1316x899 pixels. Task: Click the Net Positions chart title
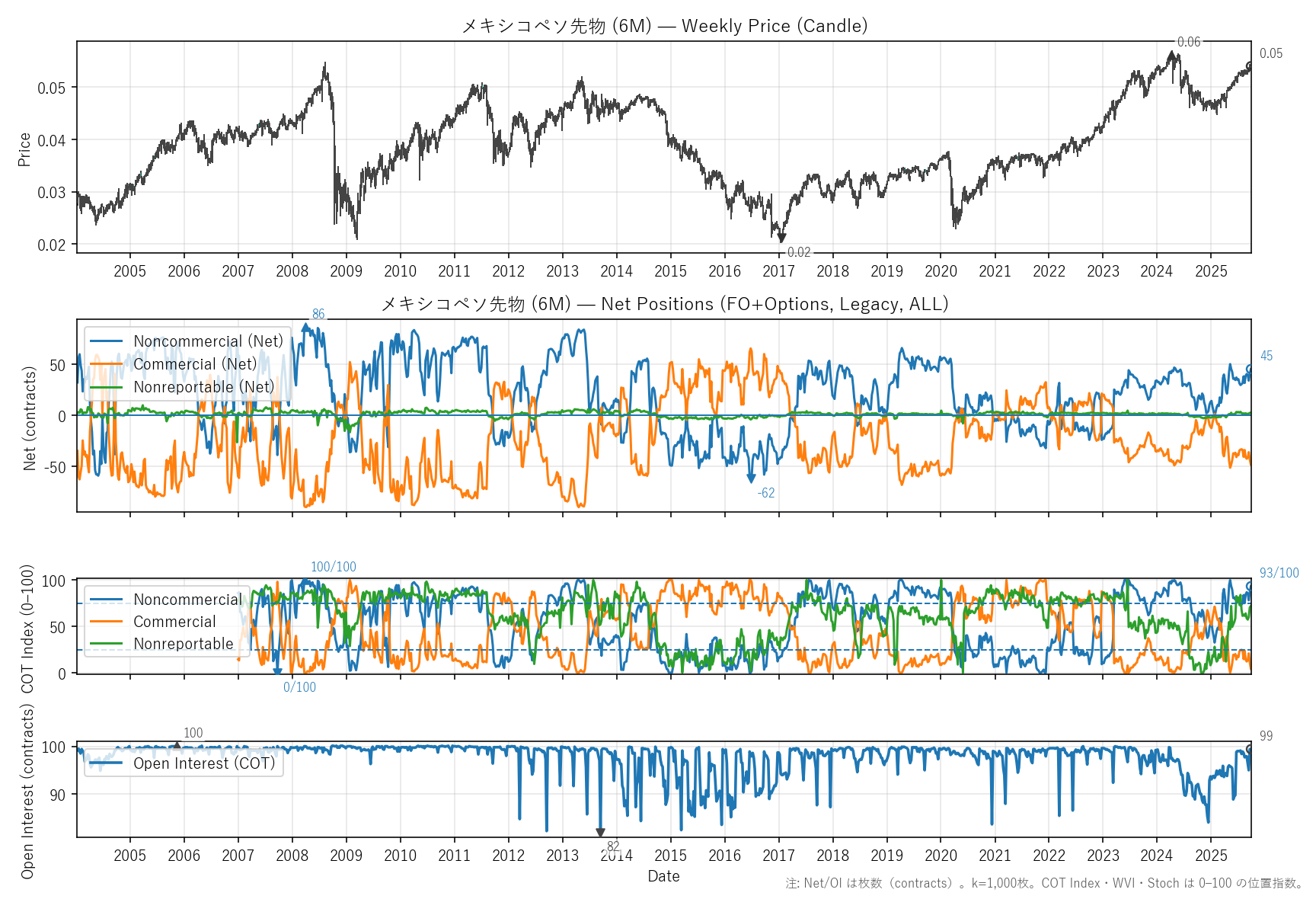pyautogui.click(x=664, y=304)
